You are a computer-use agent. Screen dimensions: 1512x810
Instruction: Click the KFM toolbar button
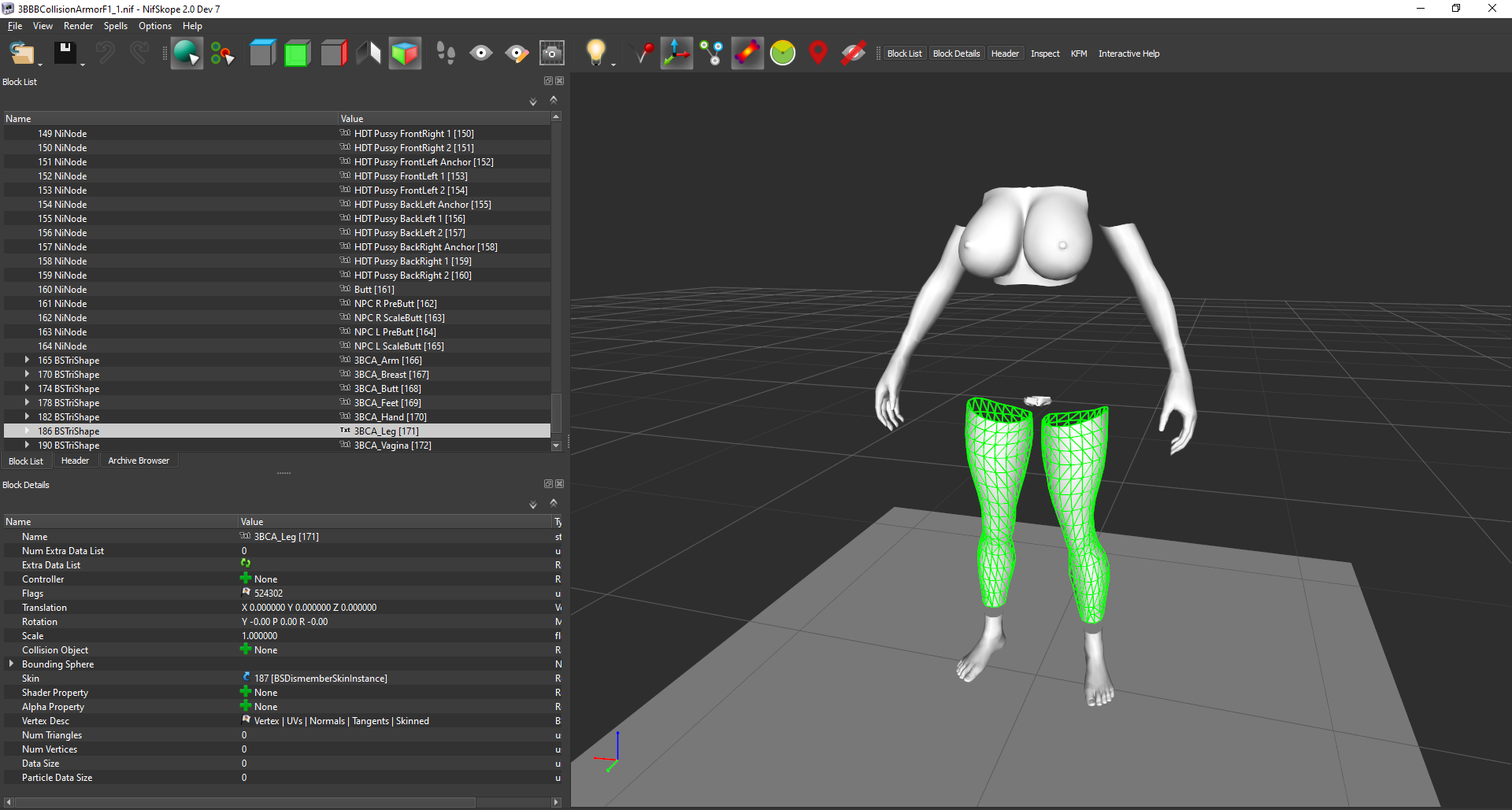coord(1079,54)
